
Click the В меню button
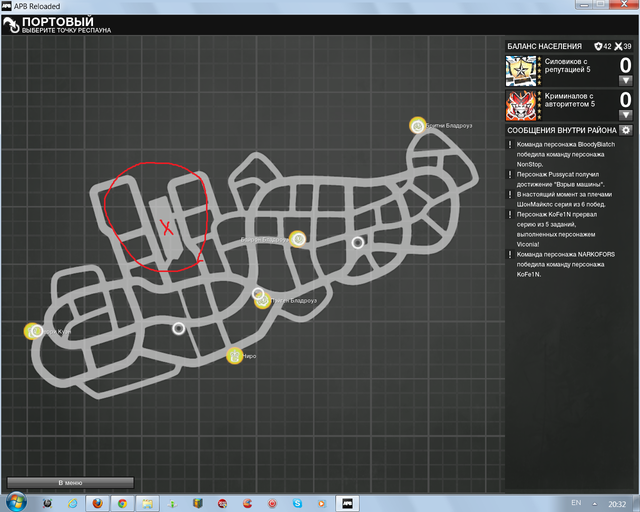click(x=70, y=483)
